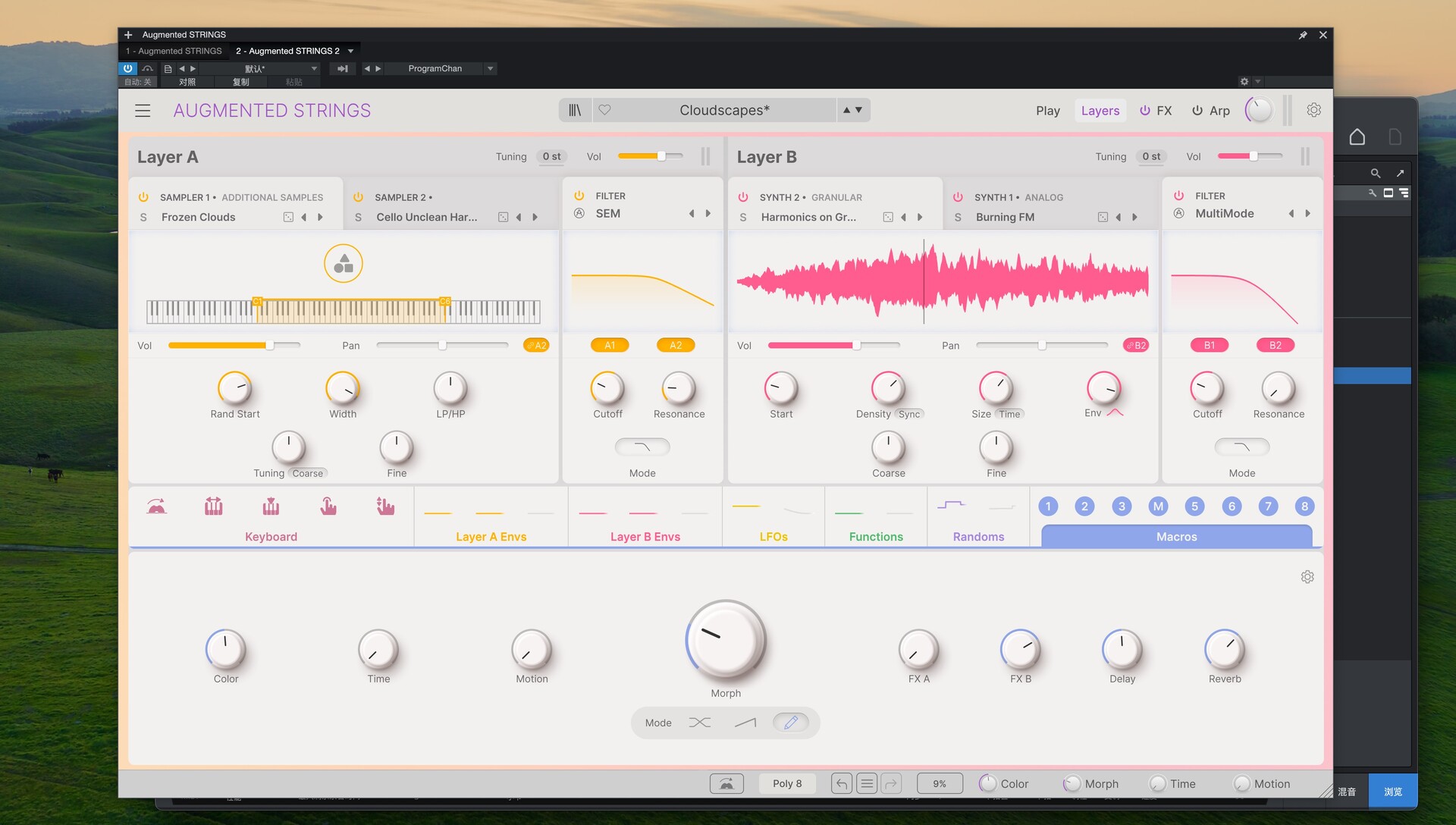
Task: Click the sampler mix circle icon in Layer A
Action: tap(344, 263)
